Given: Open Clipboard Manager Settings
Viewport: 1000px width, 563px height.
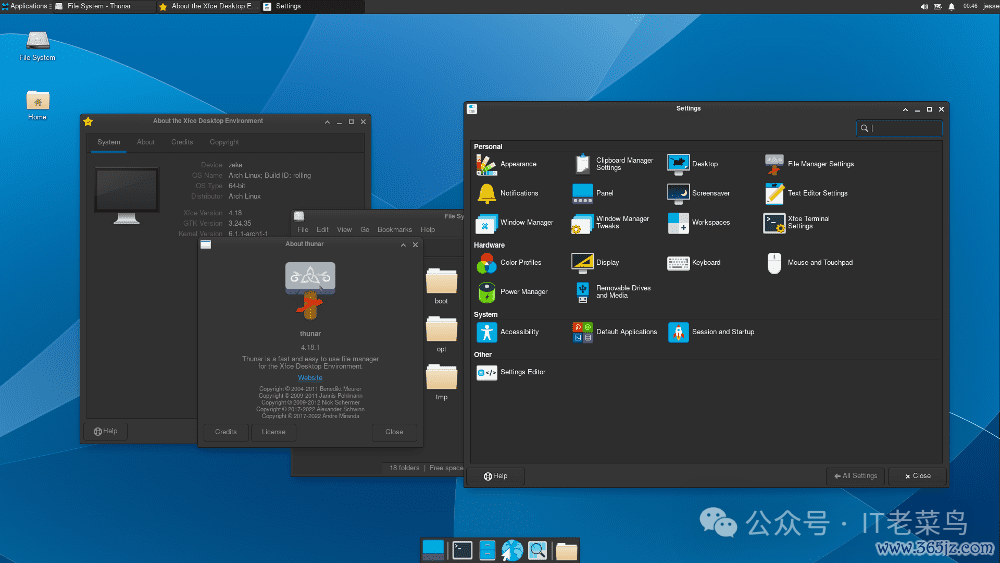Looking at the screenshot, I should pos(614,165).
